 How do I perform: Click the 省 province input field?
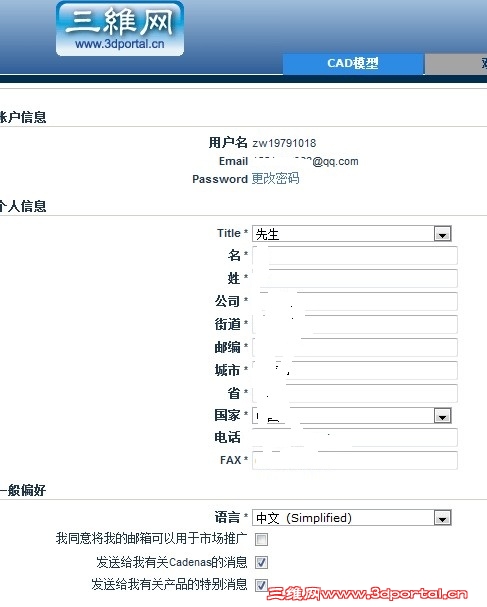pyautogui.click(x=355, y=393)
